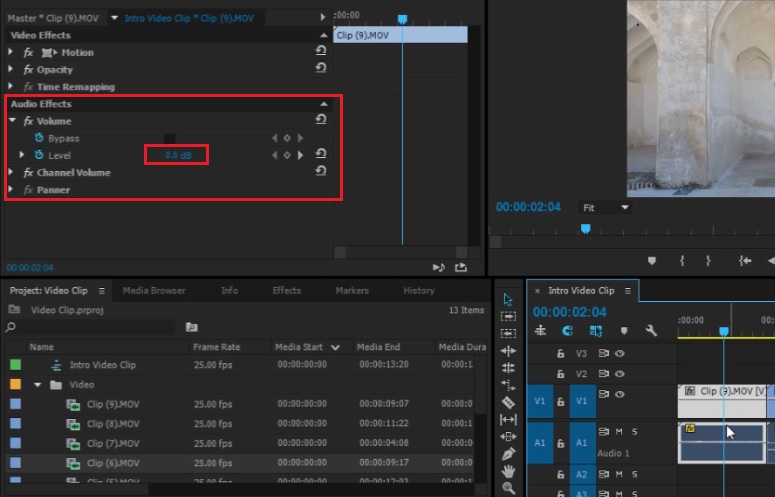The image size is (775, 497).
Task: Hide the V1 track output
Action: coord(620,394)
